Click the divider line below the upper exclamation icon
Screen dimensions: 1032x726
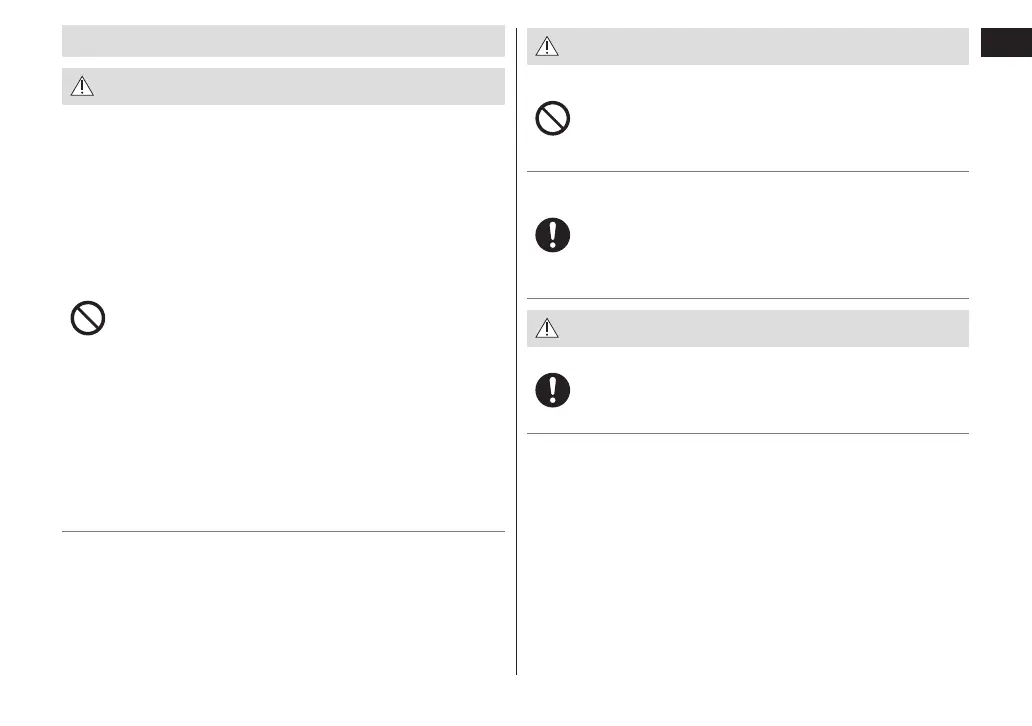[748, 298]
